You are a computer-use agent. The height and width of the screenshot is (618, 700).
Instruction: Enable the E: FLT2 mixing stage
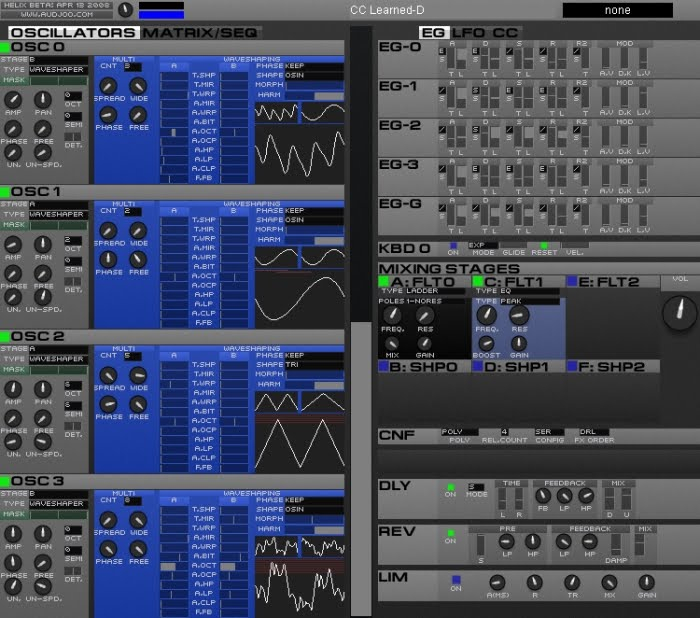[572, 282]
